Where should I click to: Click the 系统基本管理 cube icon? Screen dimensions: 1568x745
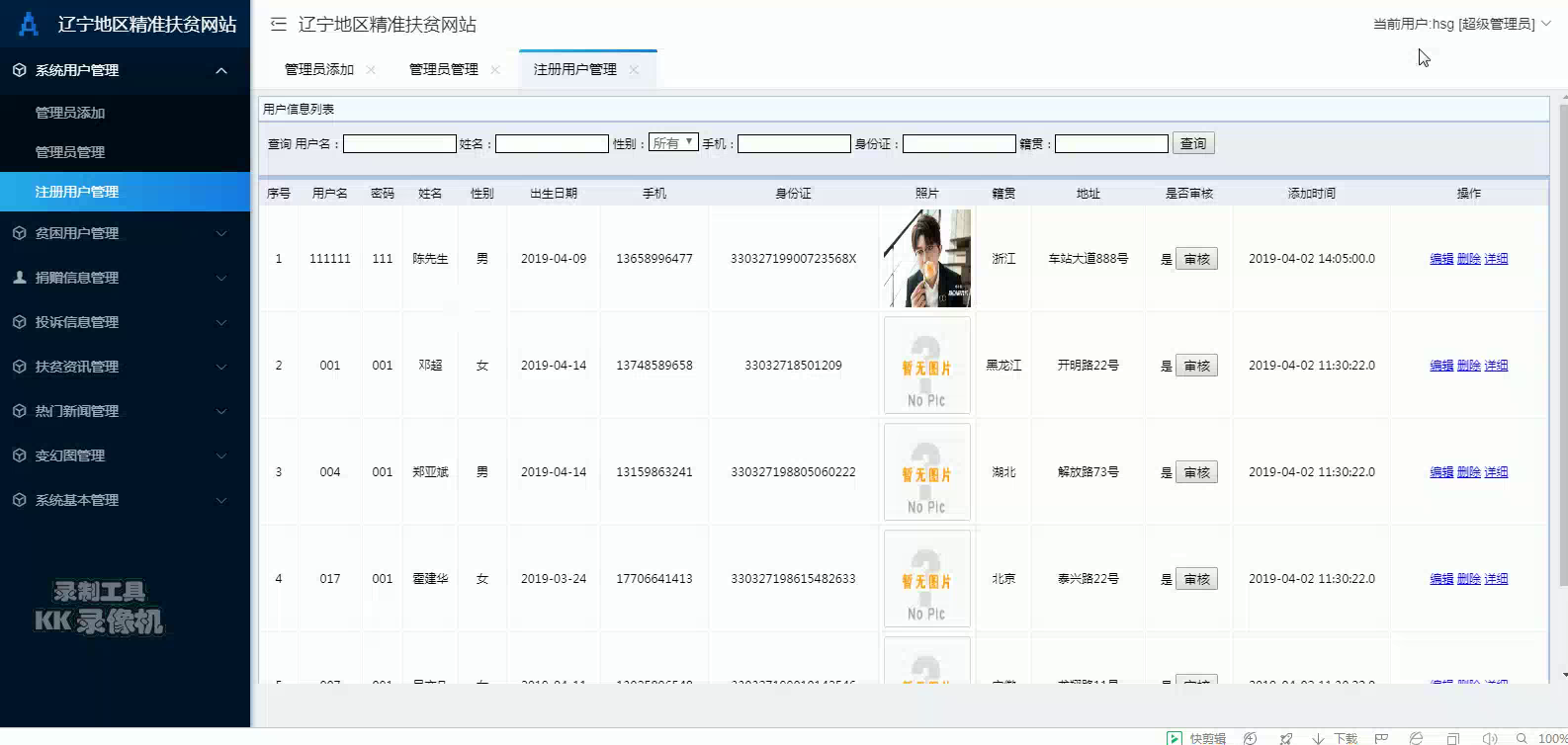click(x=19, y=500)
